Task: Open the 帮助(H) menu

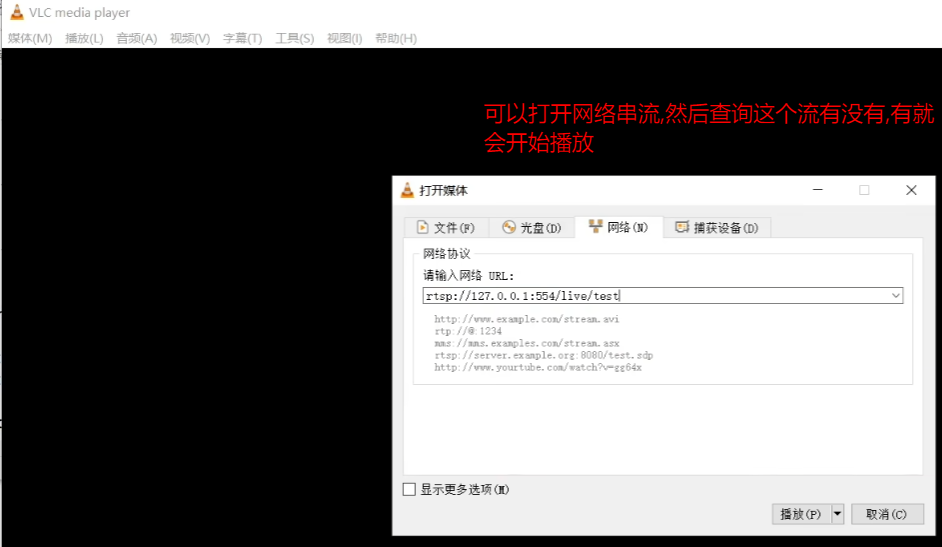Action: pos(396,38)
